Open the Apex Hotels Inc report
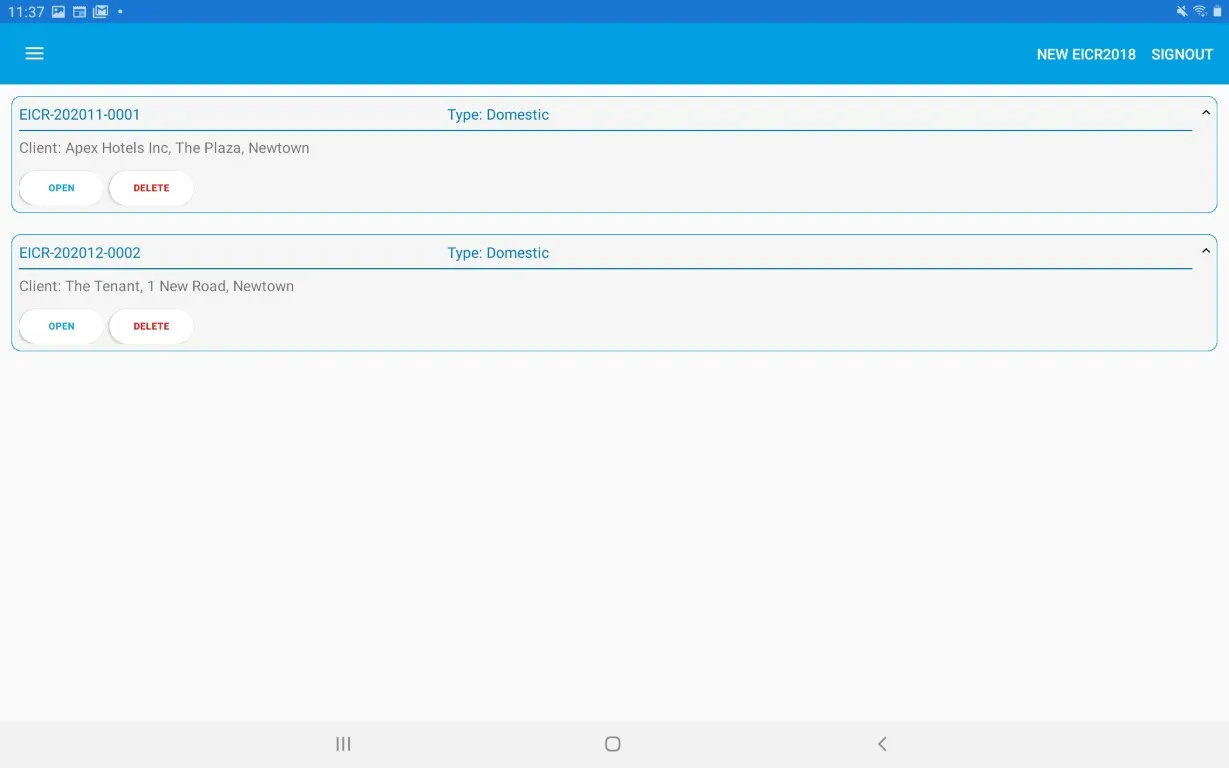The image size is (1229, 768). click(x=62, y=188)
